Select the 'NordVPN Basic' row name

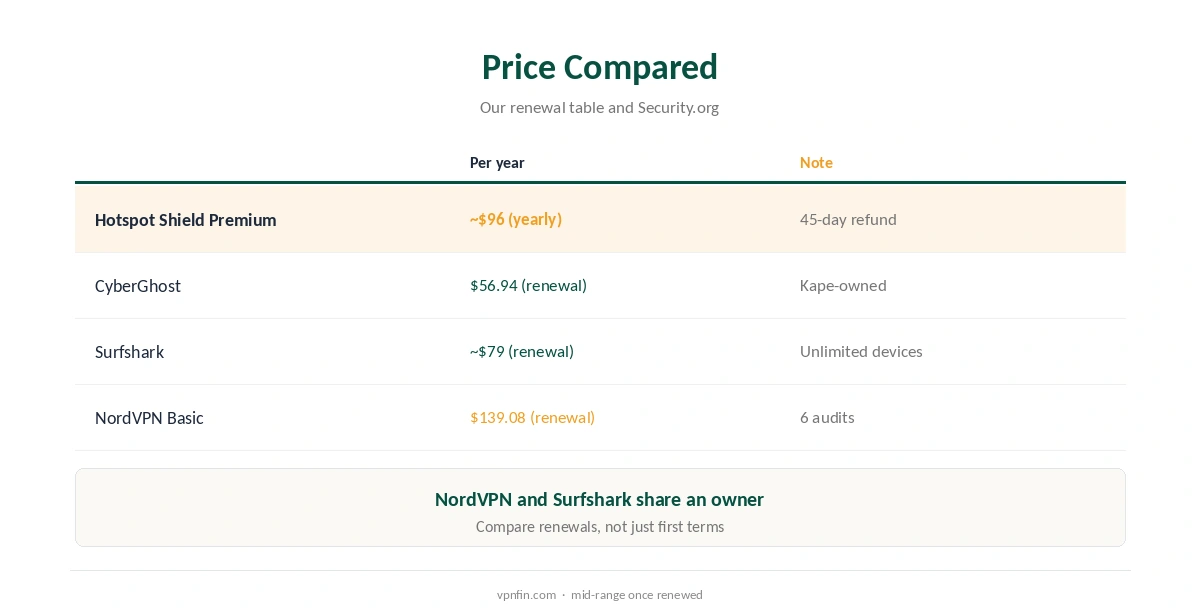[x=149, y=418]
